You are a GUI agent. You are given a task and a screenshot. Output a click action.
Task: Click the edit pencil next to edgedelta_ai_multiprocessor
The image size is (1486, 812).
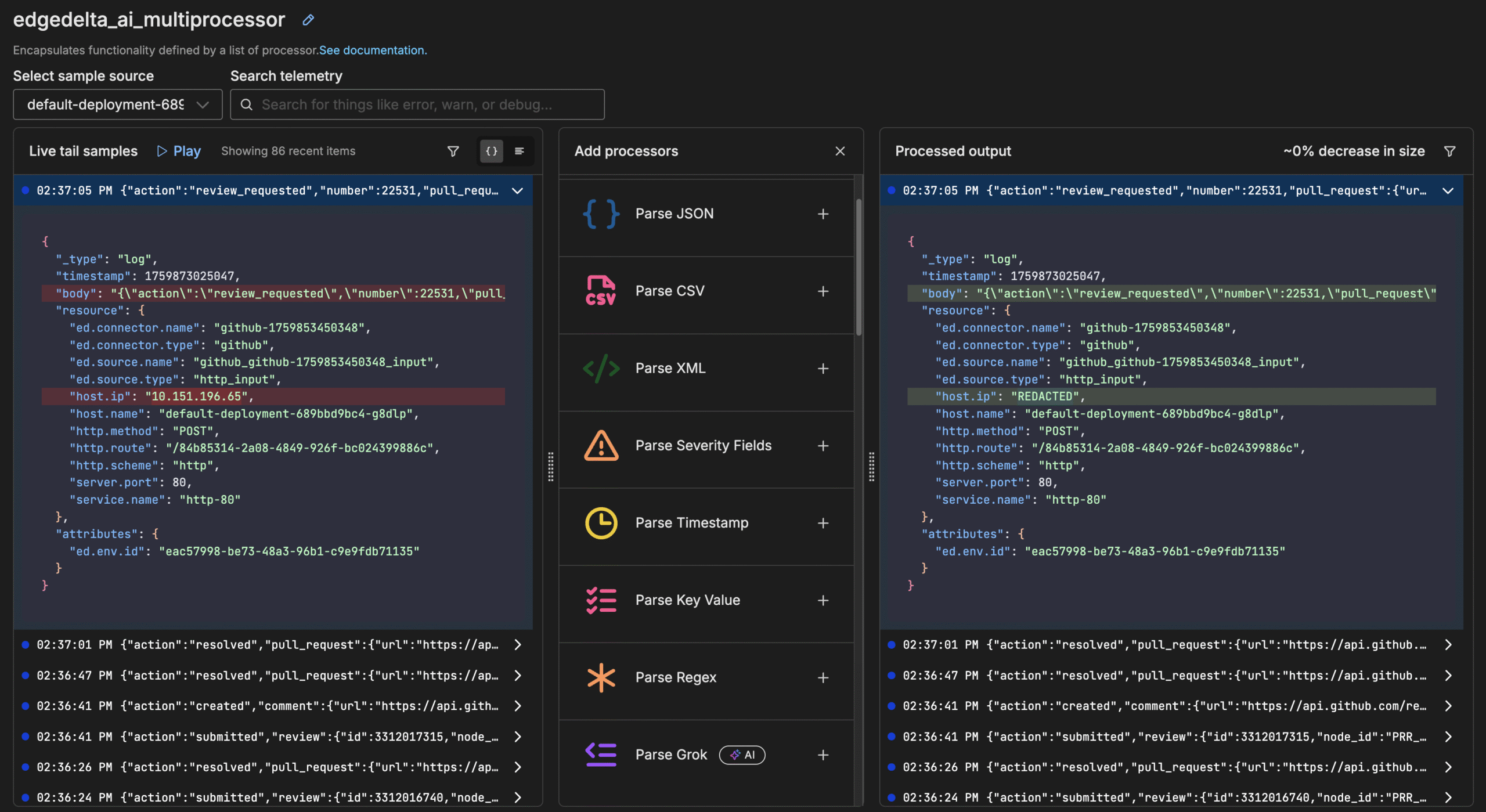308,20
